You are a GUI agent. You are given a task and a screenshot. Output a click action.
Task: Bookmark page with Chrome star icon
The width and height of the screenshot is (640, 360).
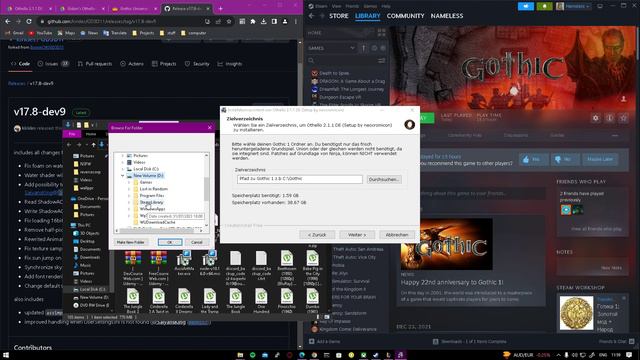coord(229,21)
